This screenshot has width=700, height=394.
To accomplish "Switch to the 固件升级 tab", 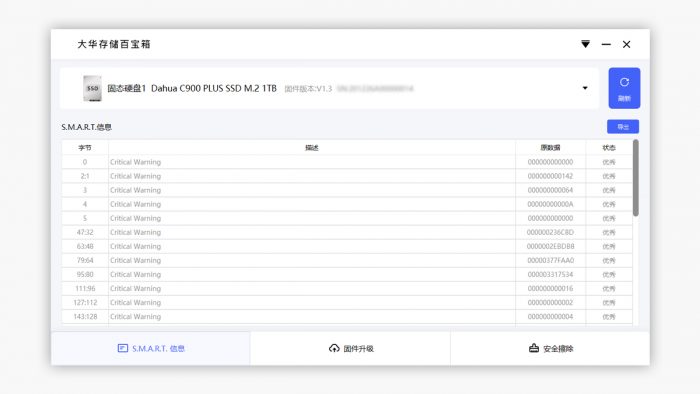I will (350, 348).
